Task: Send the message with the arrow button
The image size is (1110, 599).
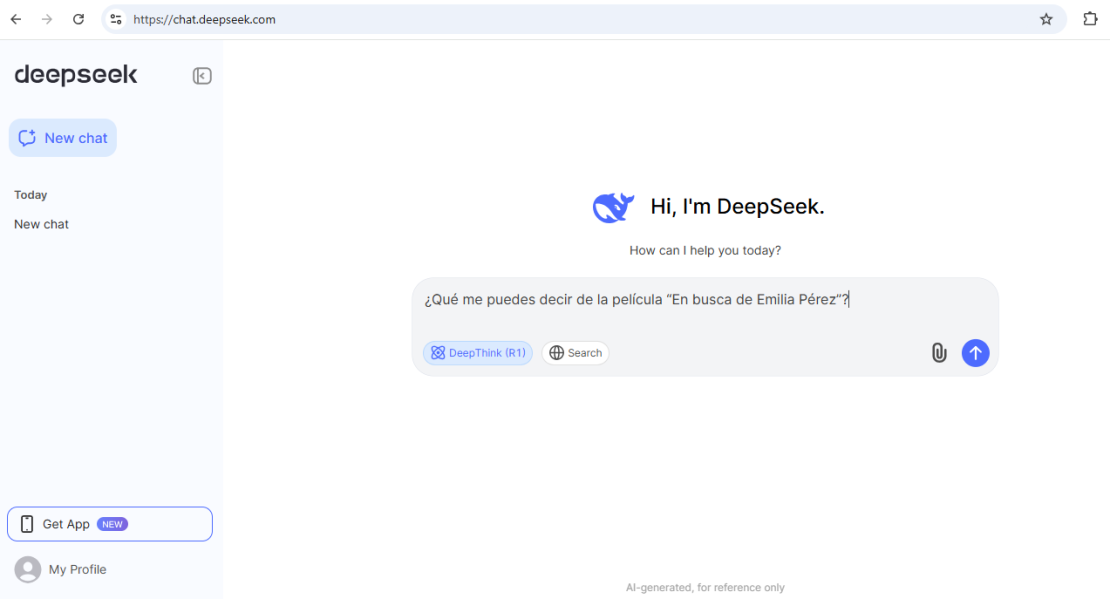Action: 975,353
